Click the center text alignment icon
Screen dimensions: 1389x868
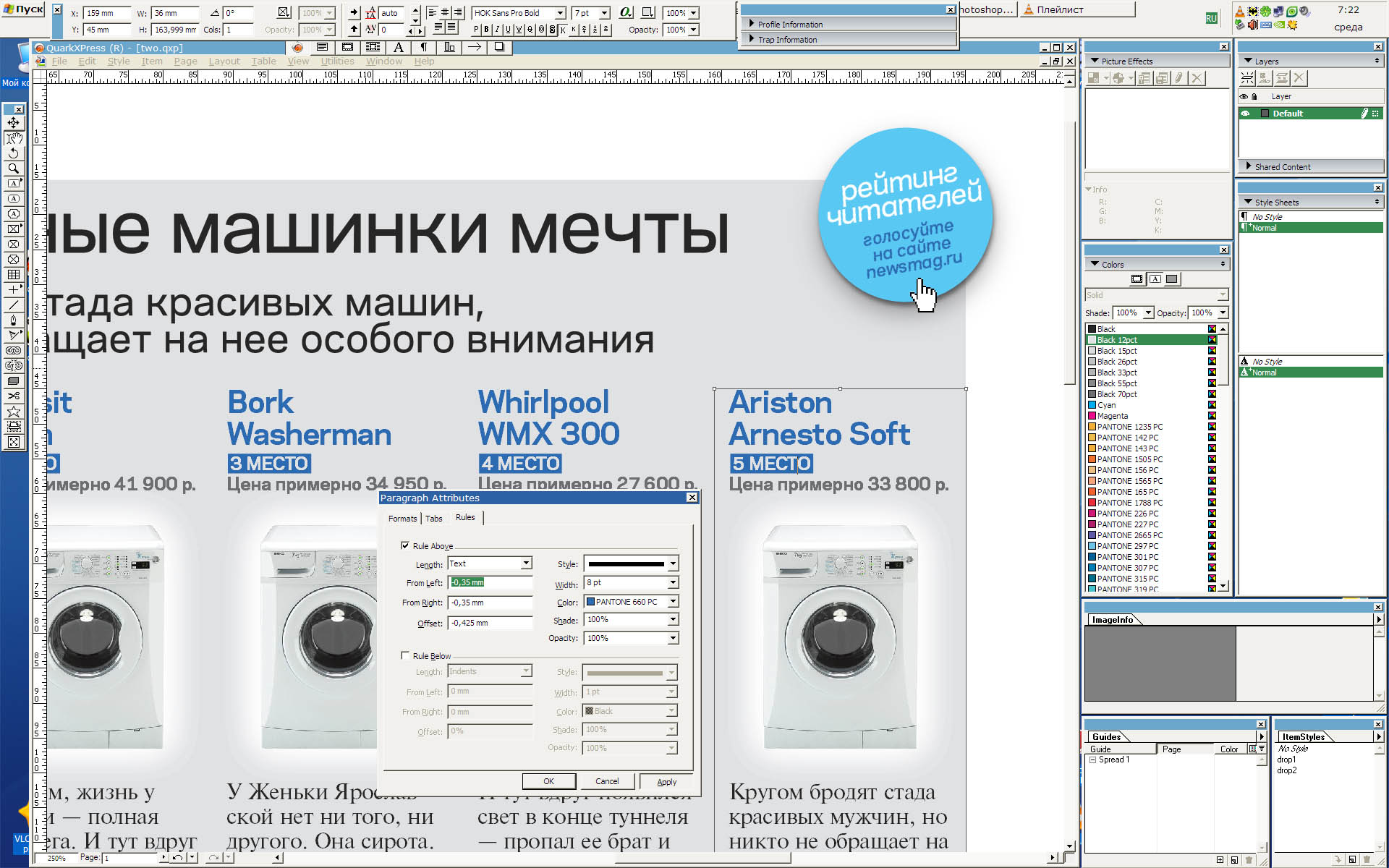(x=444, y=12)
